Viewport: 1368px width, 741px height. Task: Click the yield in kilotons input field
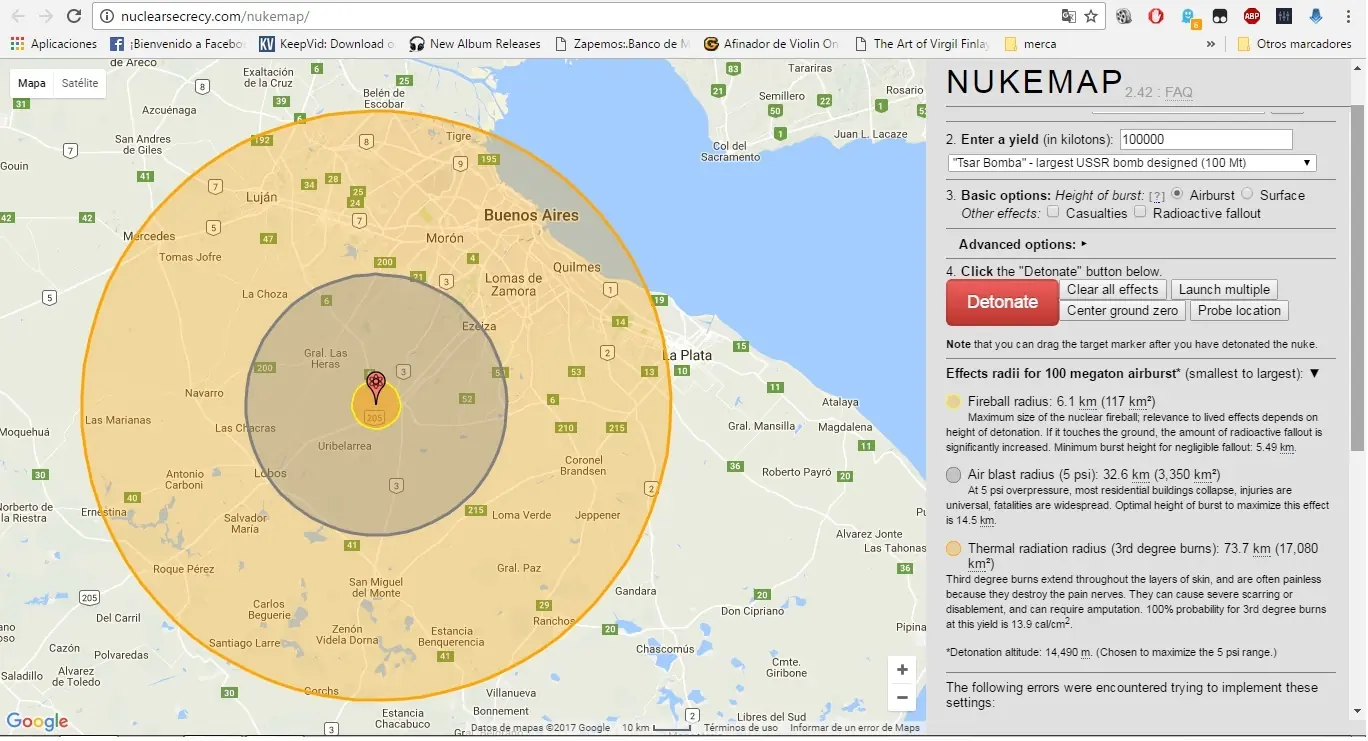point(1205,140)
